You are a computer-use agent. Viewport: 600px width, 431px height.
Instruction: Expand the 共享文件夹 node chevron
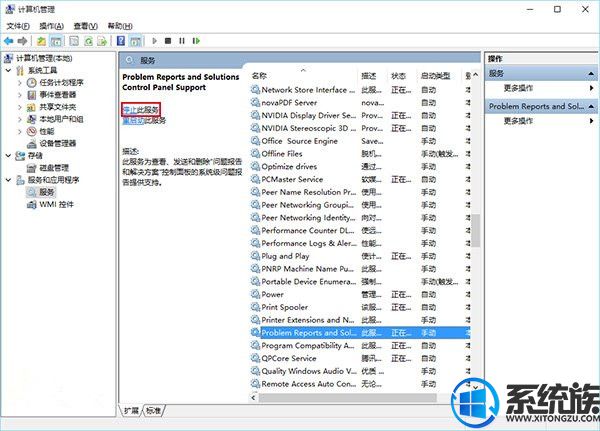20,107
